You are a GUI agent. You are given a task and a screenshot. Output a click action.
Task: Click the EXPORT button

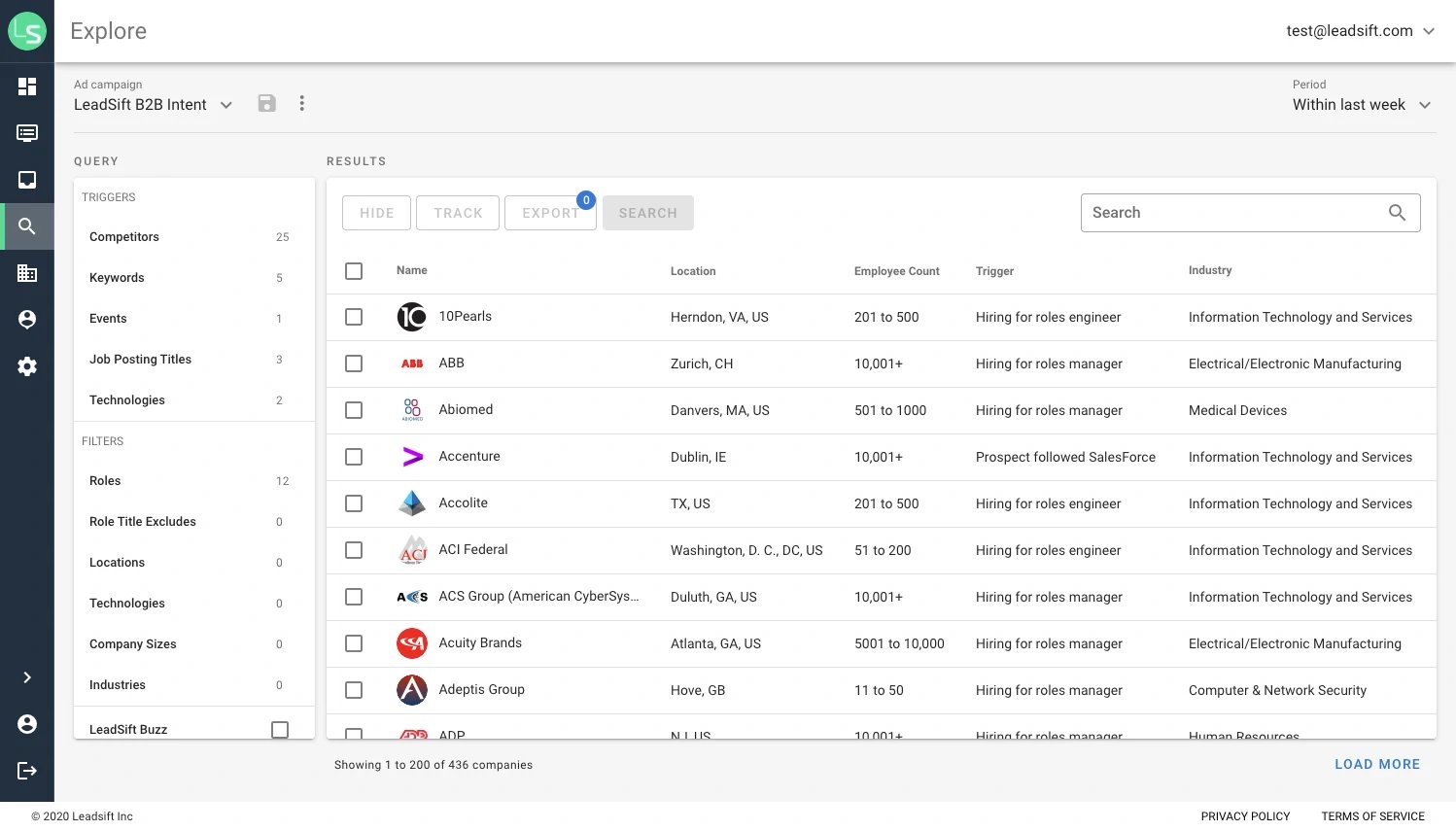click(550, 213)
